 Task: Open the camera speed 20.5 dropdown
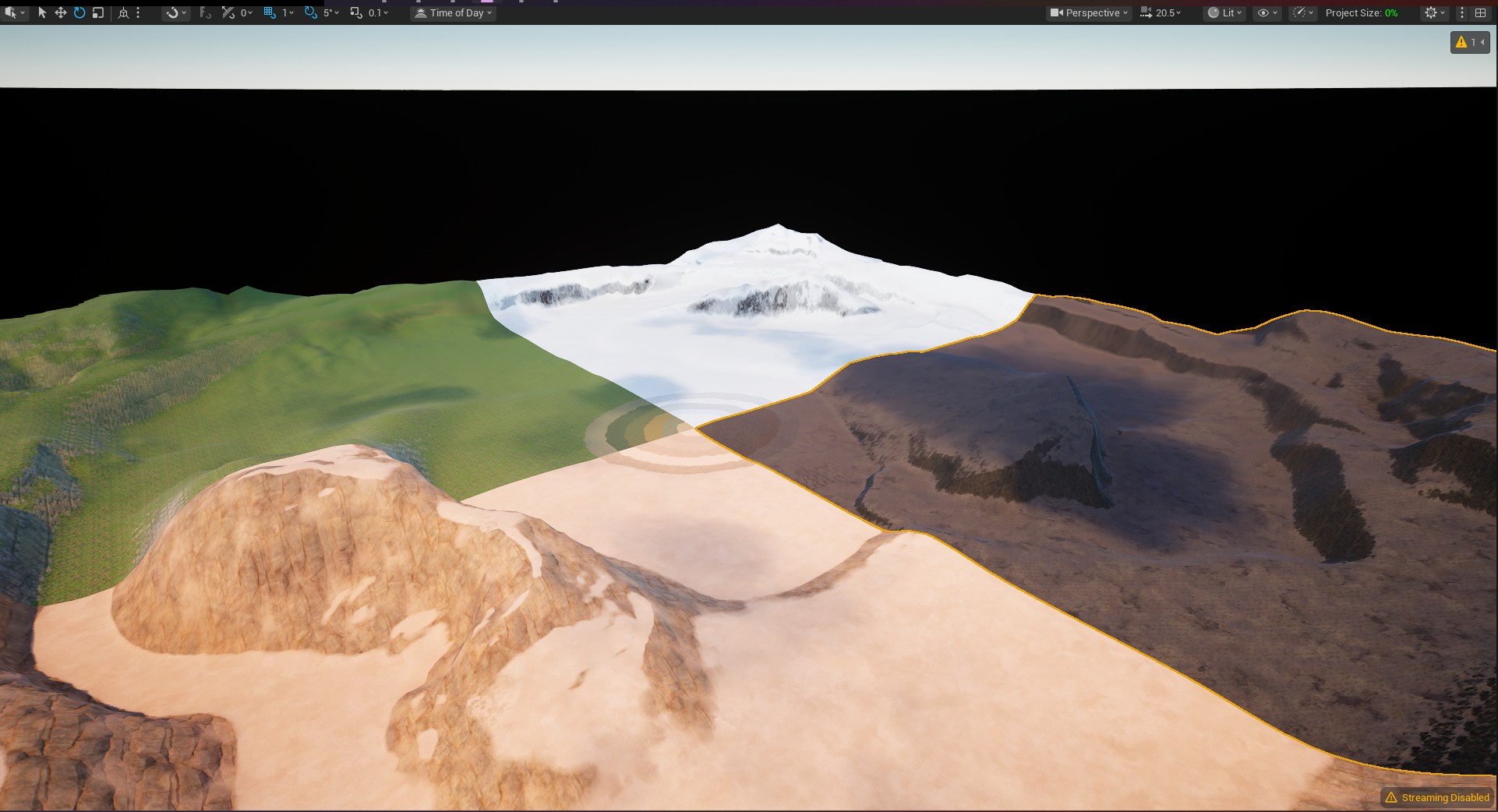coord(1168,12)
